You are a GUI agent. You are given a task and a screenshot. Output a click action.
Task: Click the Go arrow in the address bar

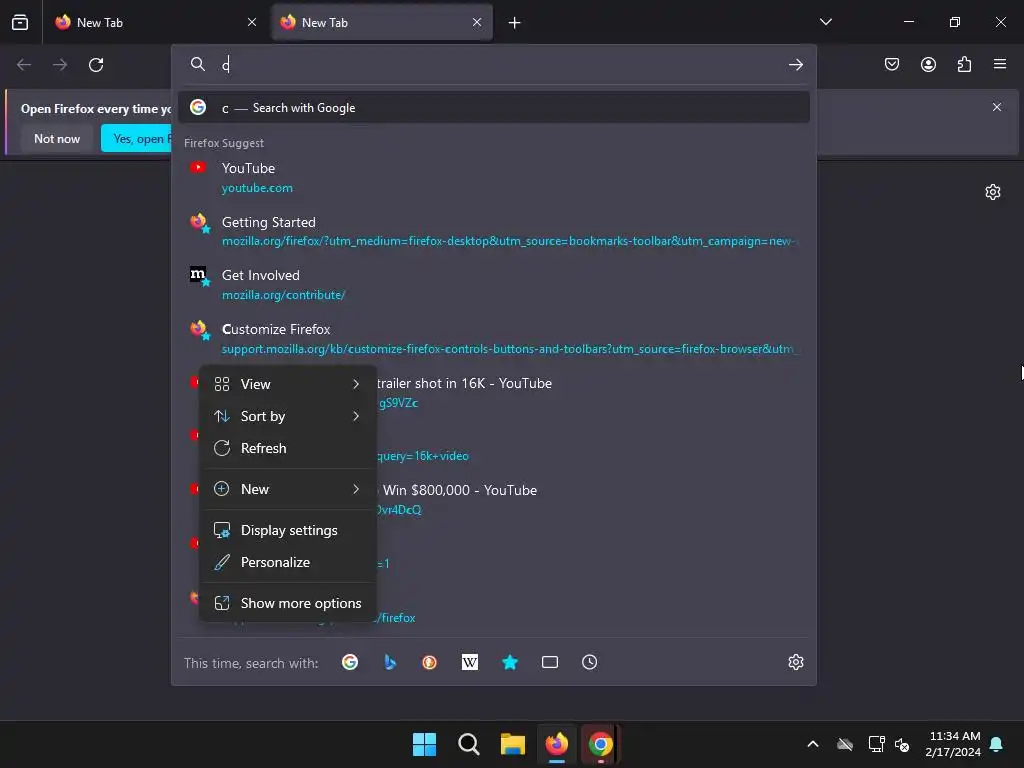(x=795, y=65)
